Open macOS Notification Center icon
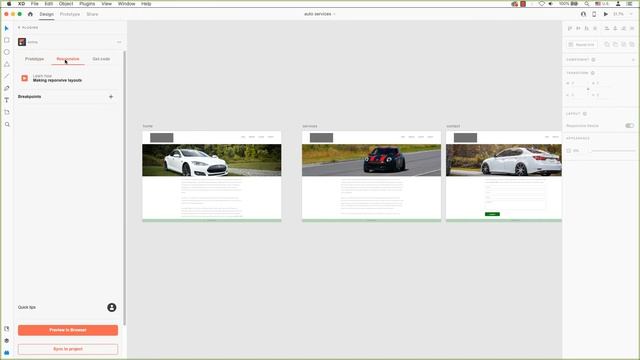Viewport: 640px width, 360px height. [x=629, y=4]
